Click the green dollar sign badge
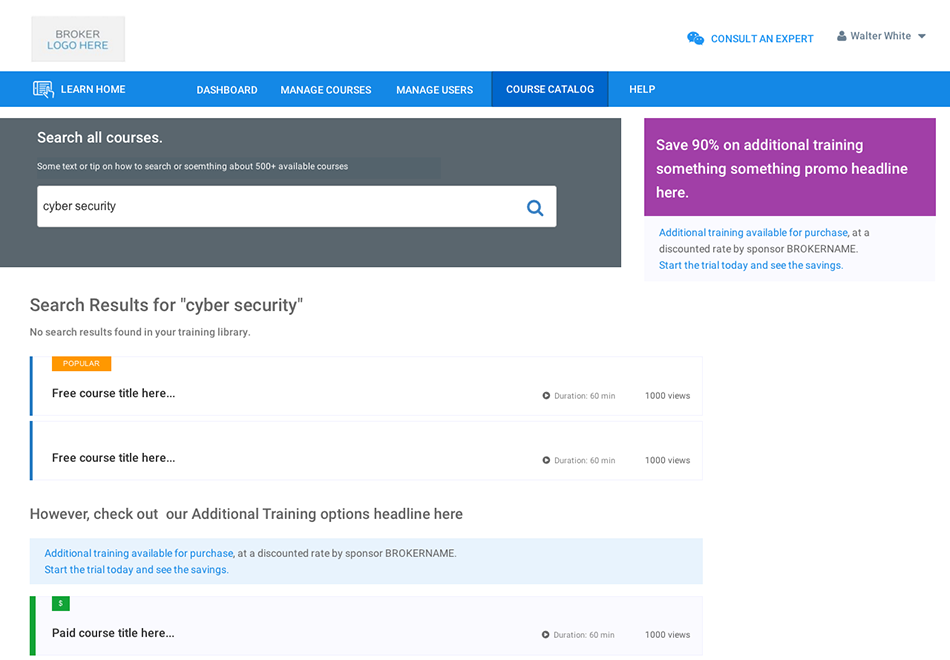 click(61, 603)
